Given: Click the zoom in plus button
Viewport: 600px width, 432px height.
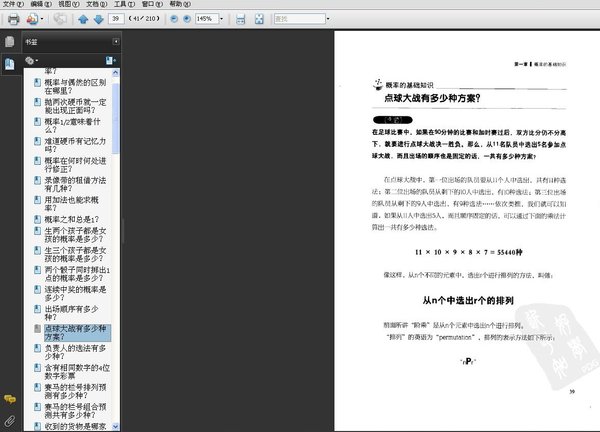Looking at the screenshot, I should pos(187,19).
